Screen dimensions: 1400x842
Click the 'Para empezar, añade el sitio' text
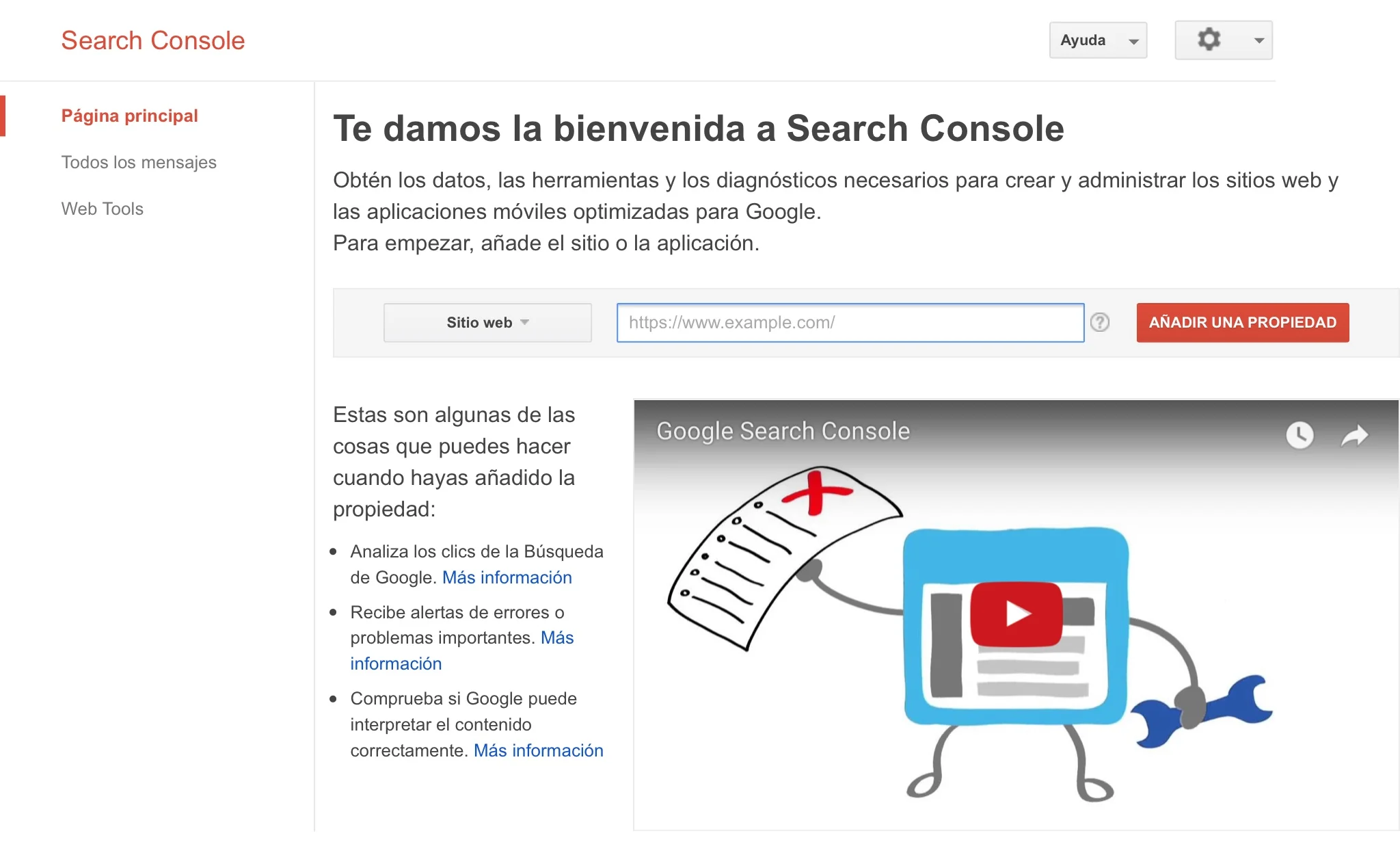tap(546, 243)
